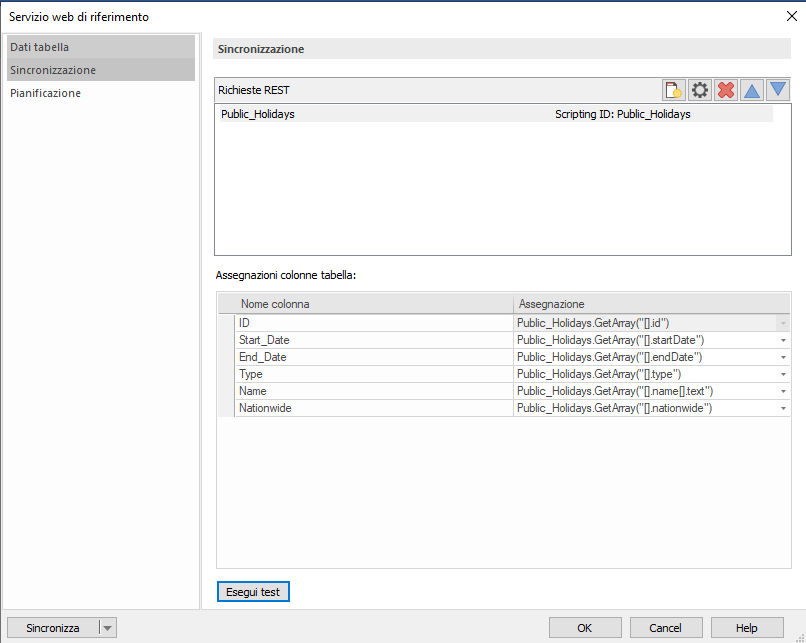Dismiss the dialog with Cancel
The width and height of the screenshot is (806, 643).
pos(665,627)
